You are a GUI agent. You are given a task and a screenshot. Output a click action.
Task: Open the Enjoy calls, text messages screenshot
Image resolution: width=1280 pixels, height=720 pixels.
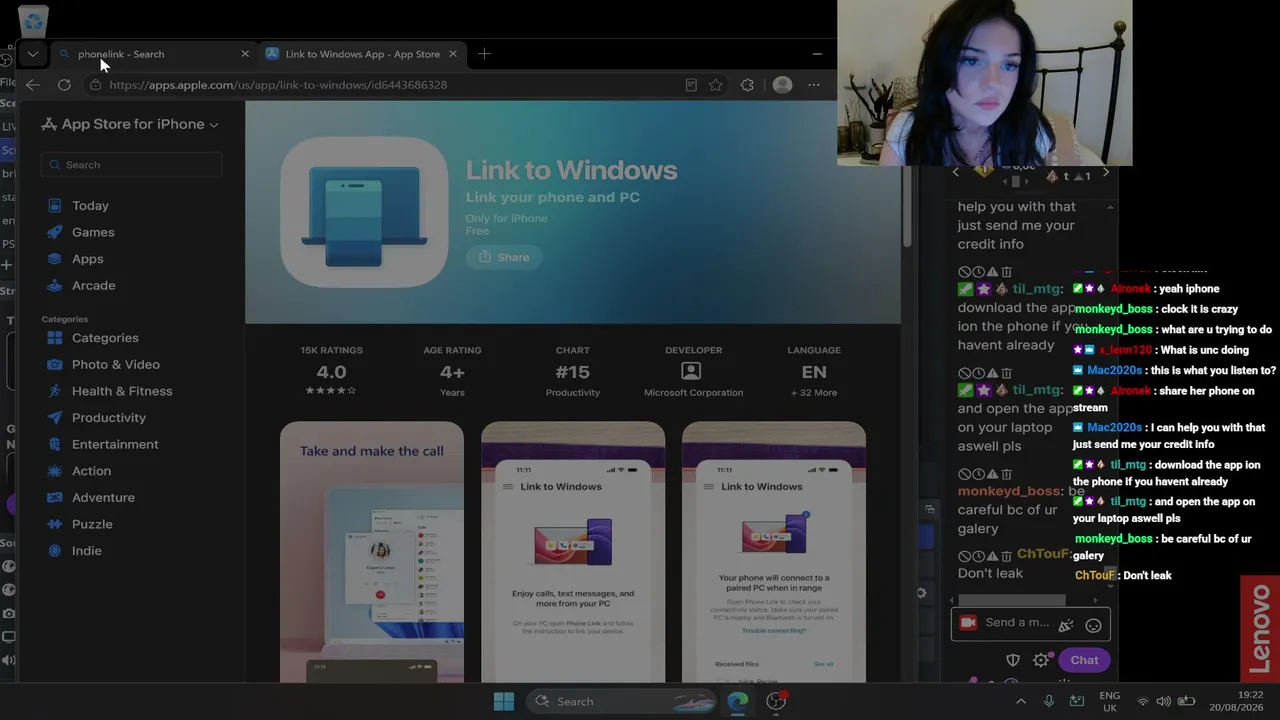pyautogui.click(x=573, y=552)
